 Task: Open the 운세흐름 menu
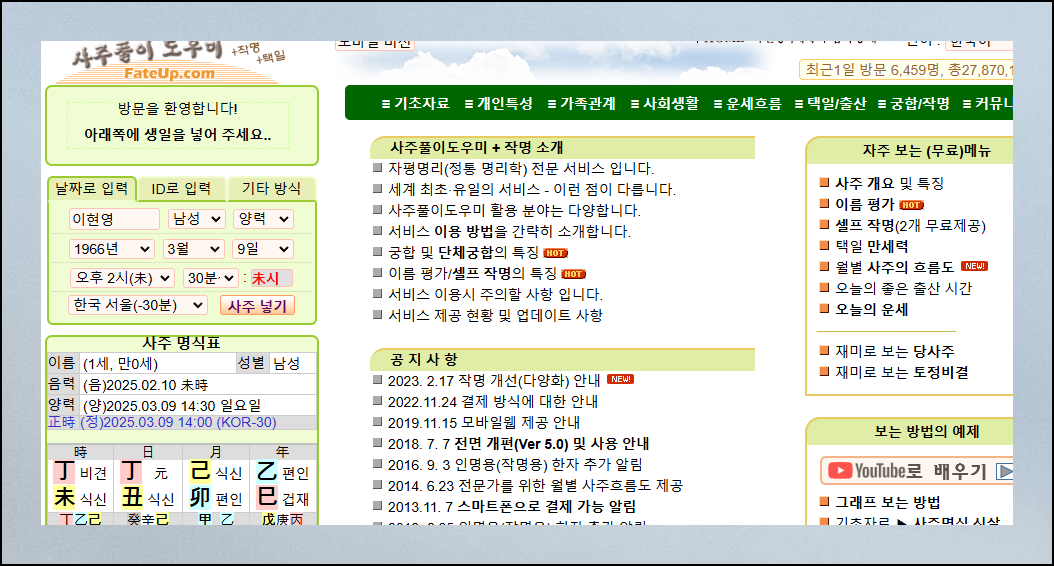pos(747,104)
